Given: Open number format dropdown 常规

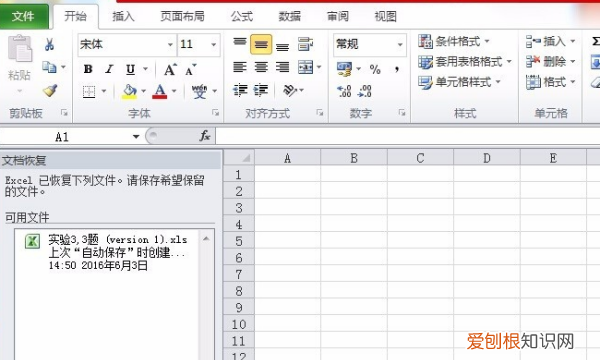Looking at the screenshot, I should pyautogui.click(x=400, y=44).
